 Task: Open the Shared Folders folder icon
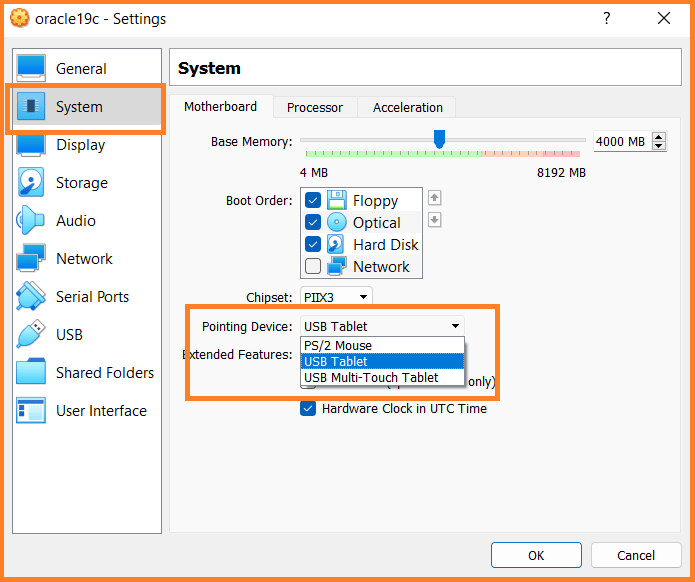pos(30,371)
